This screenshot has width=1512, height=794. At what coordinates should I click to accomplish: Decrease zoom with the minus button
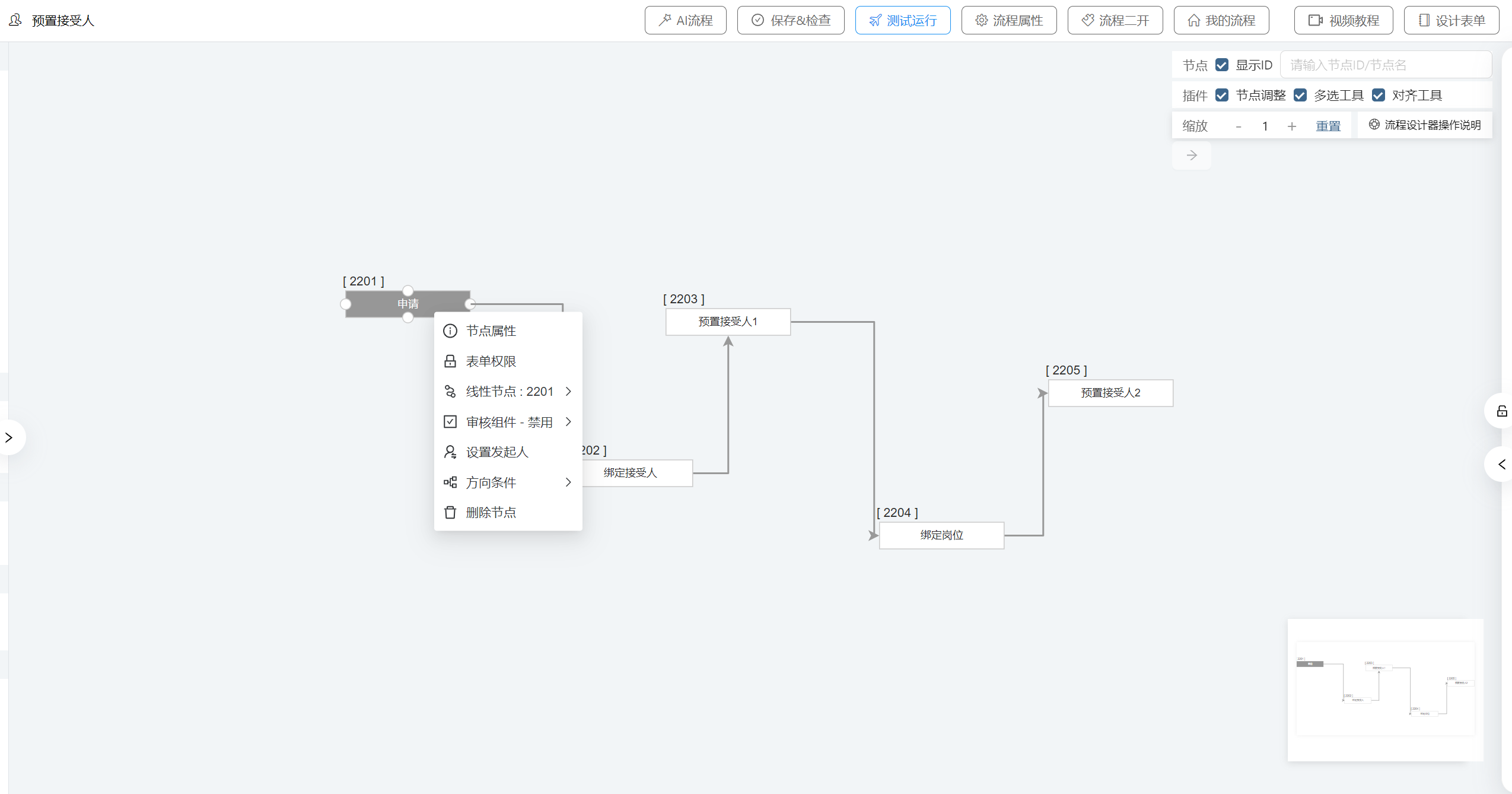coord(1239,126)
